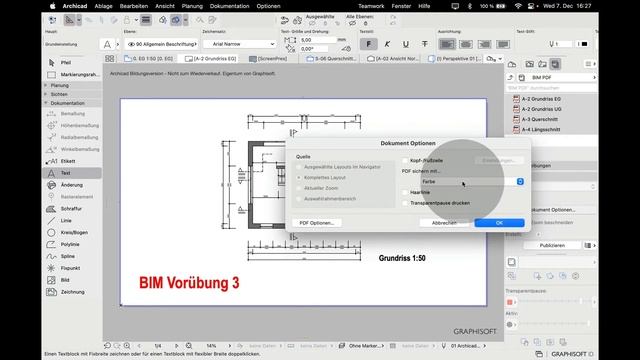The height and width of the screenshot is (360, 640).
Task: Select Aktueller Zoom radio option
Action: pyautogui.click(x=299, y=188)
